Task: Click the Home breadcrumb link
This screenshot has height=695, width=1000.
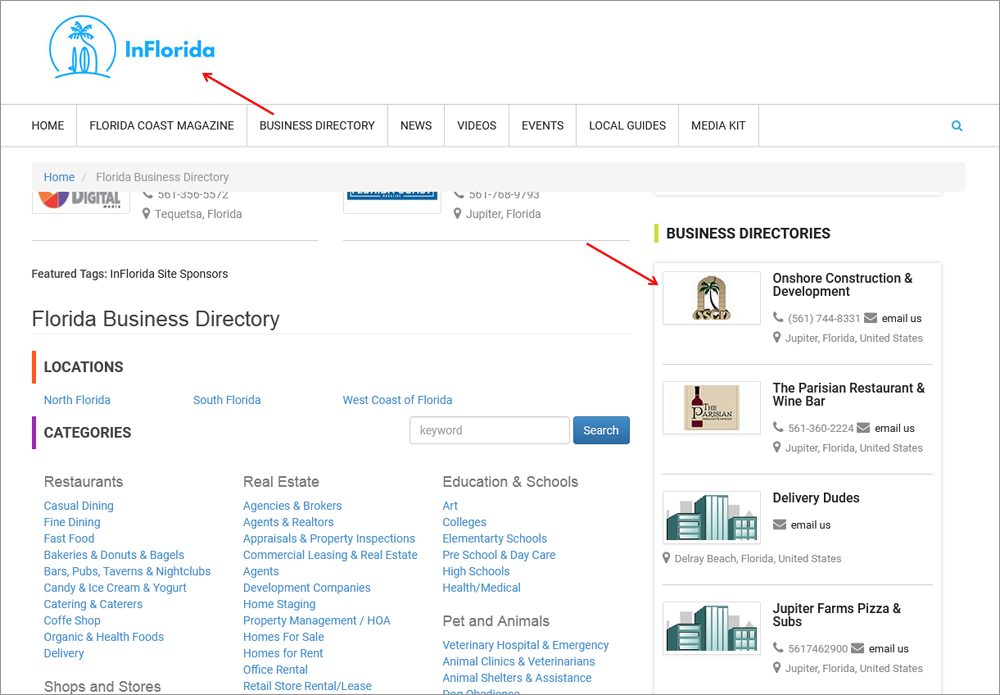Action: click(59, 177)
